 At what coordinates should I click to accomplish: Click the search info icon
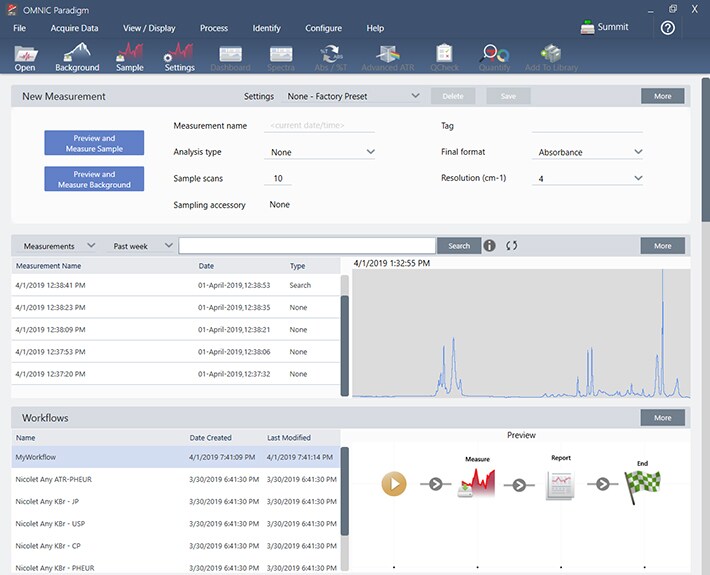(489, 245)
